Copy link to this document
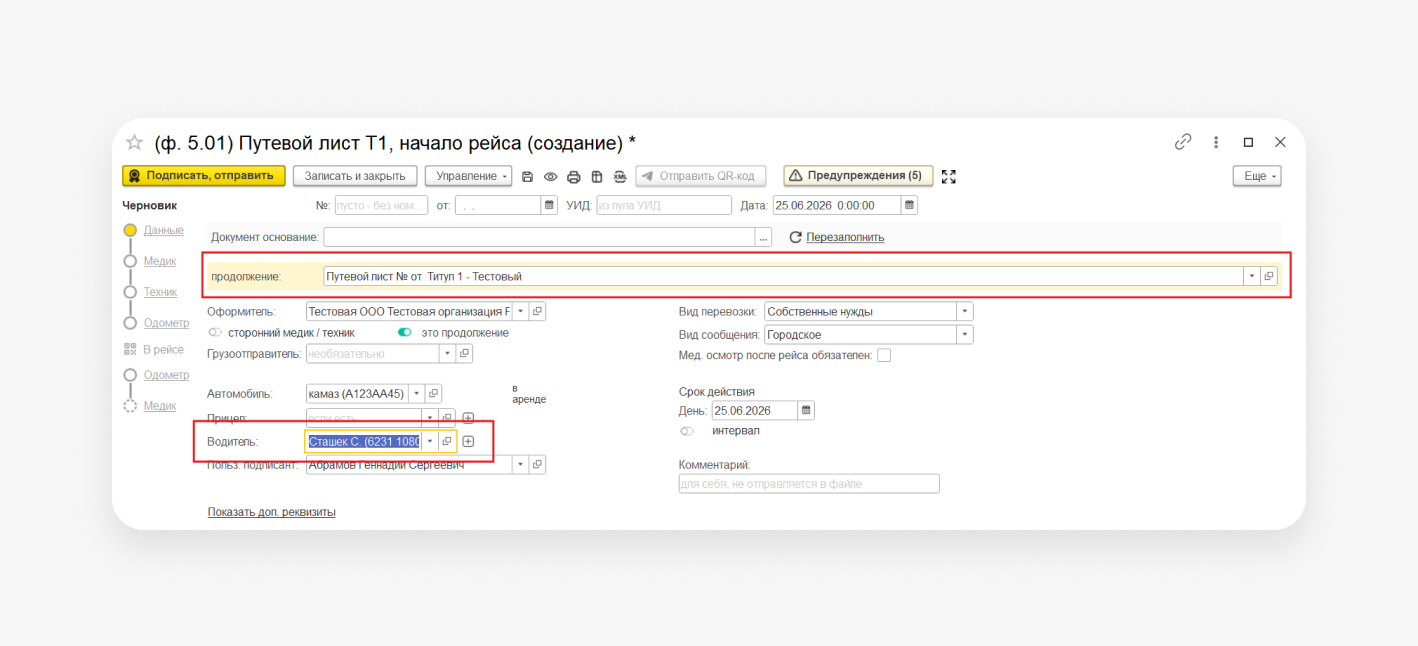The width and height of the screenshot is (1418, 646). (1183, 142)
